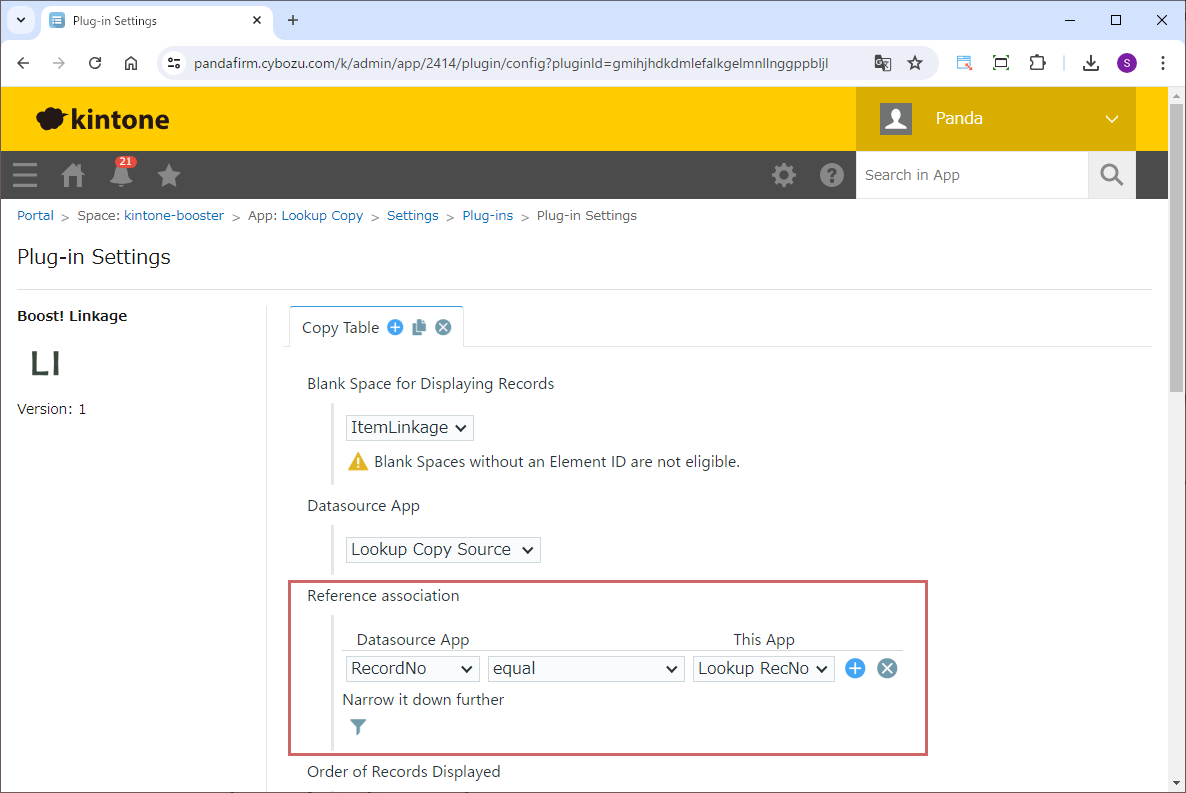Click the add tab plus icon

tap(395, 327)
